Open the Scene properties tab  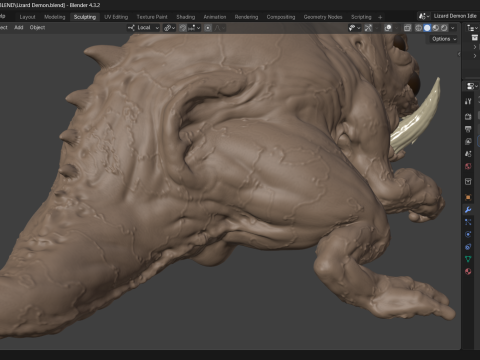tap(468, 154)
